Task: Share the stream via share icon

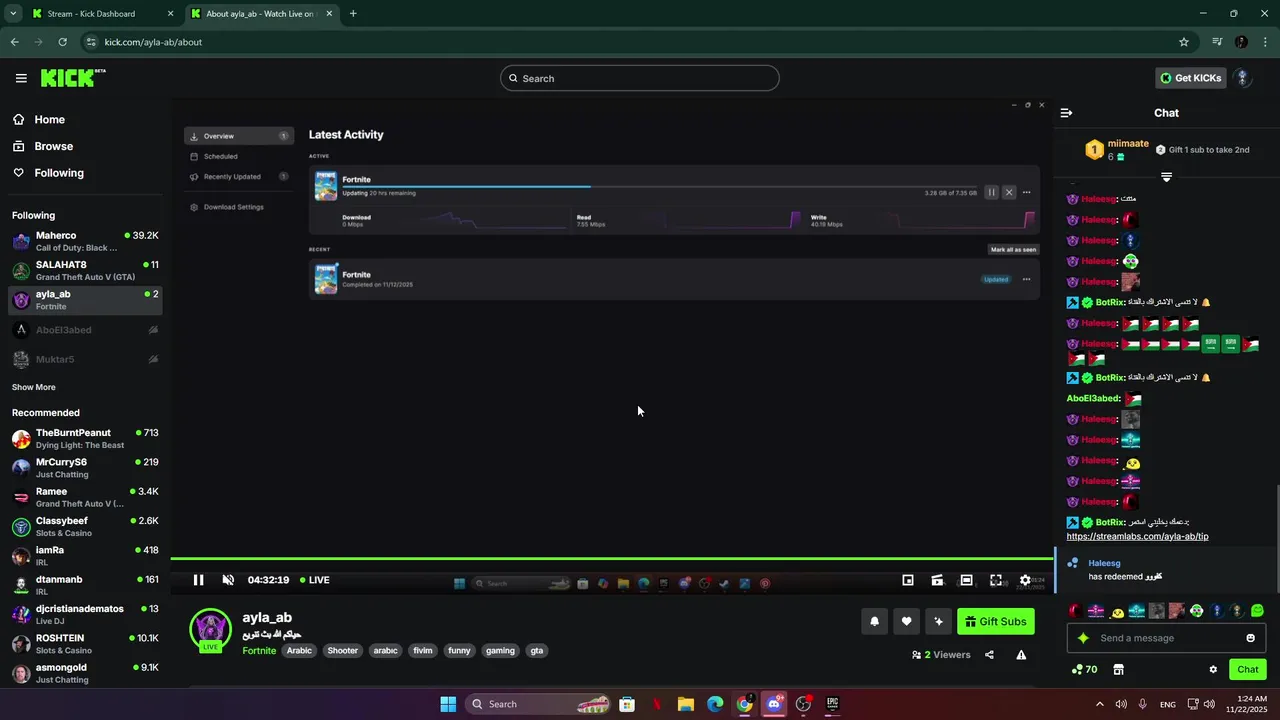Action: [989, 655]
